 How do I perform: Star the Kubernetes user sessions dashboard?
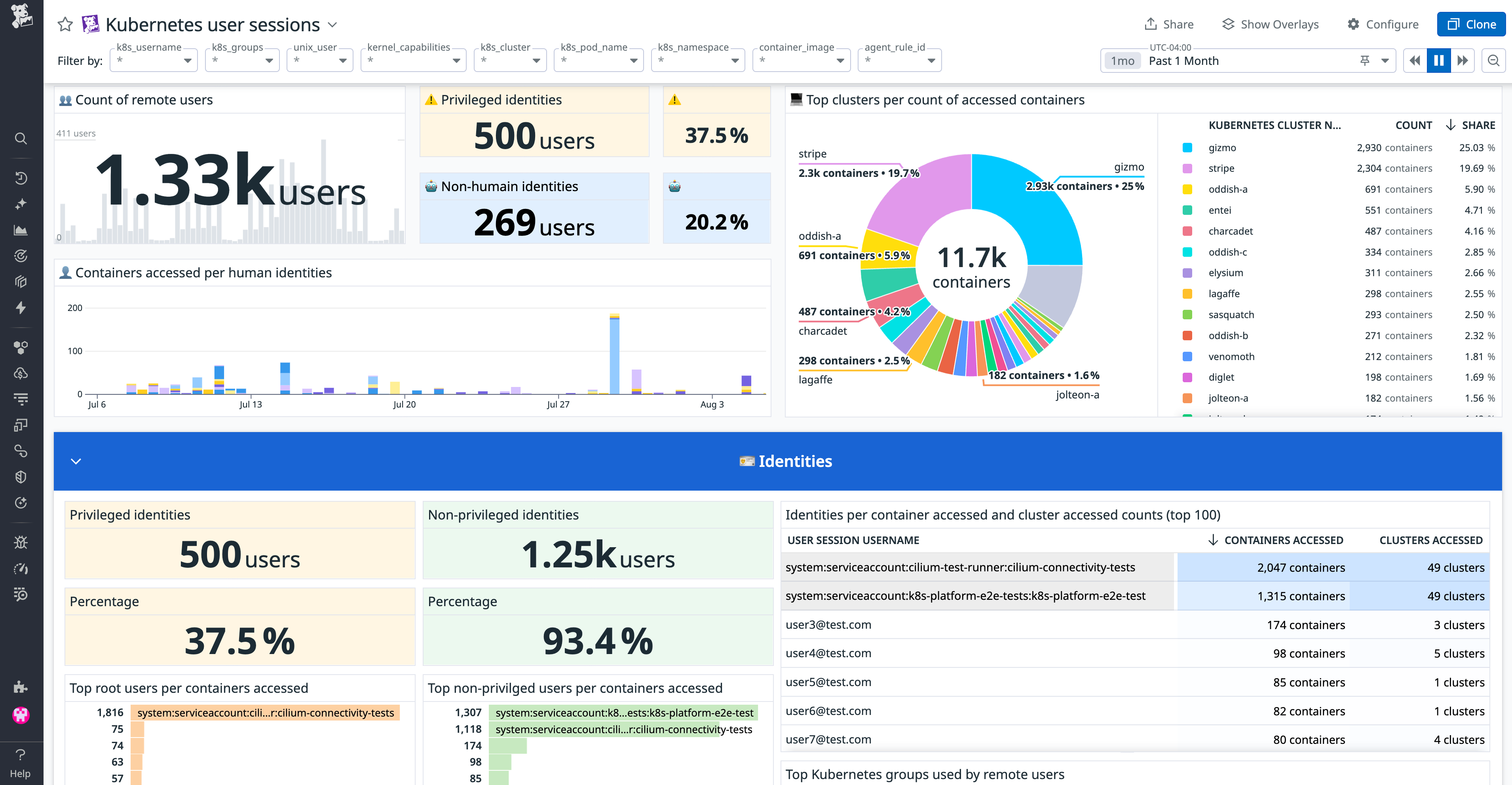pos(64,25)
